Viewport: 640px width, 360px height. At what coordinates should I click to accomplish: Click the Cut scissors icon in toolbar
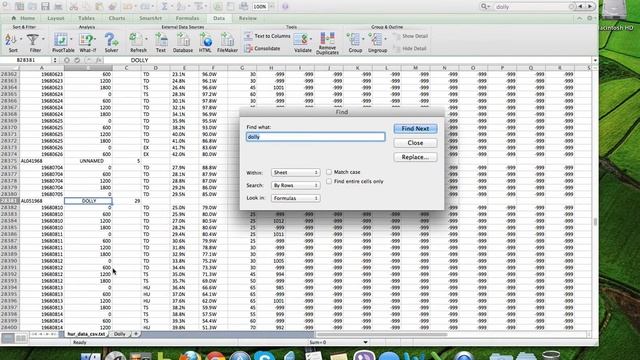click(x=73, y=6)
